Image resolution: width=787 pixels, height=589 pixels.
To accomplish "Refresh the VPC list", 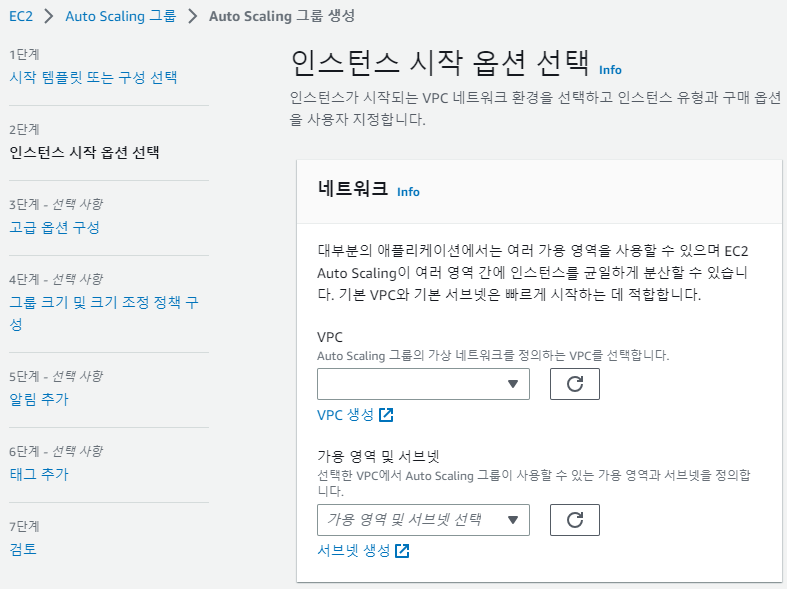I will click(575, 384).
